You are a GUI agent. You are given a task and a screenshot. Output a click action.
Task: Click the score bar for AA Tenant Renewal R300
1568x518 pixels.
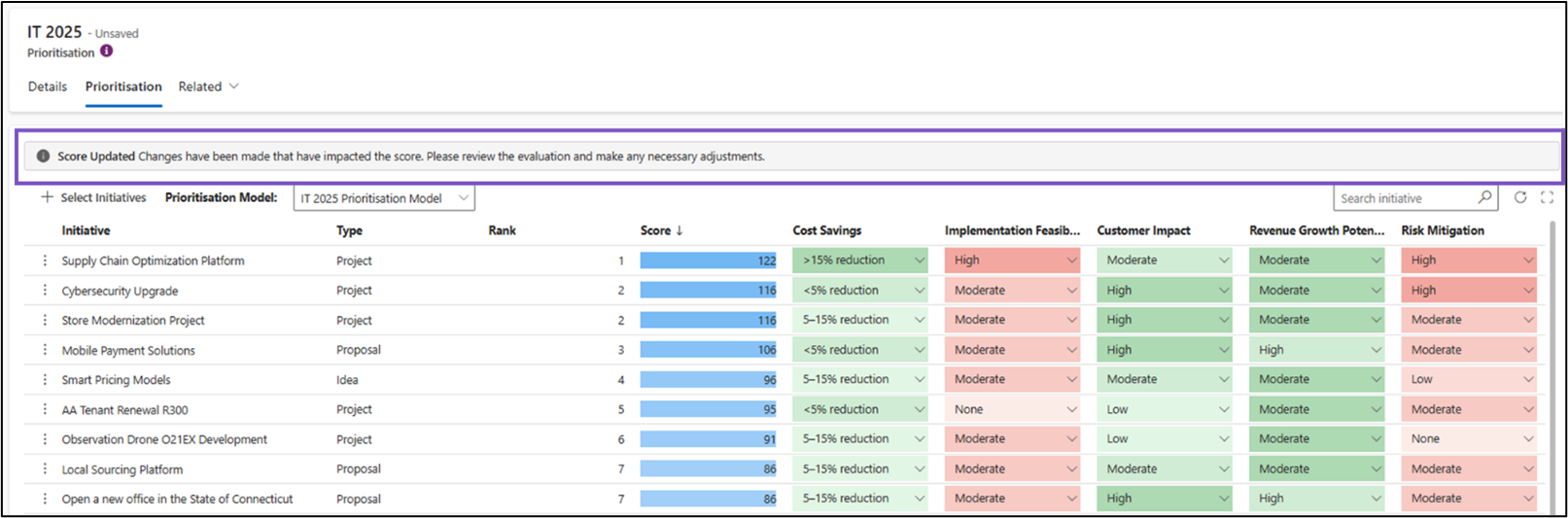click(708, 410)
